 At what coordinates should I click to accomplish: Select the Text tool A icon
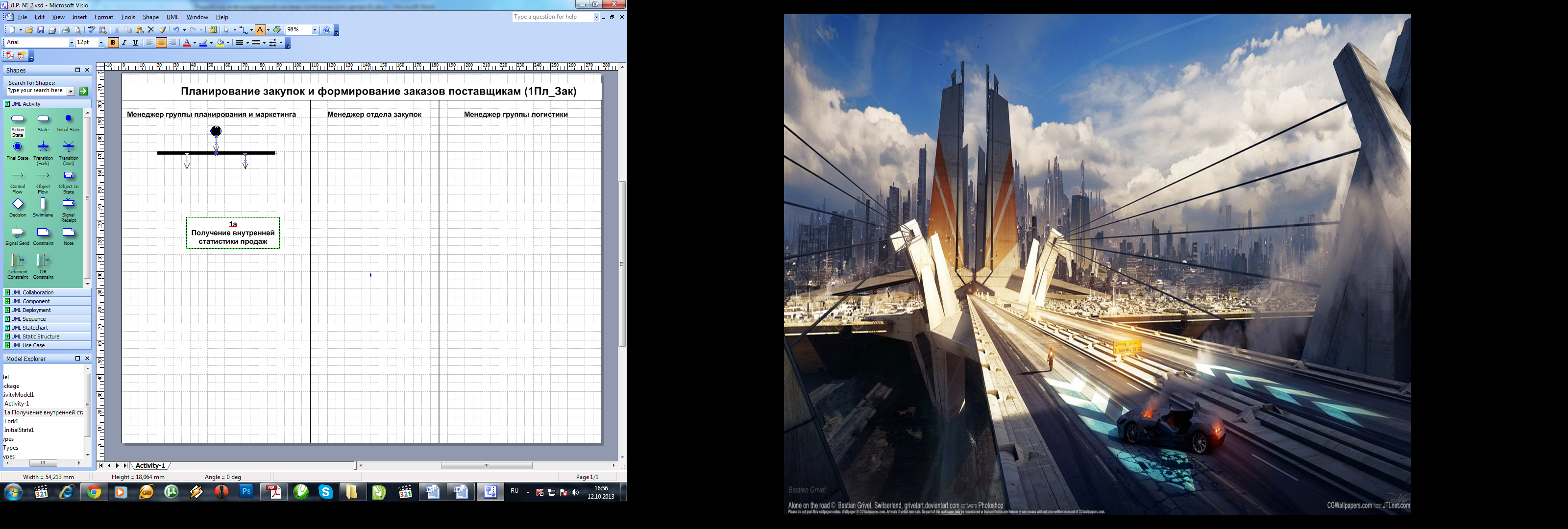tap(260, 30)
